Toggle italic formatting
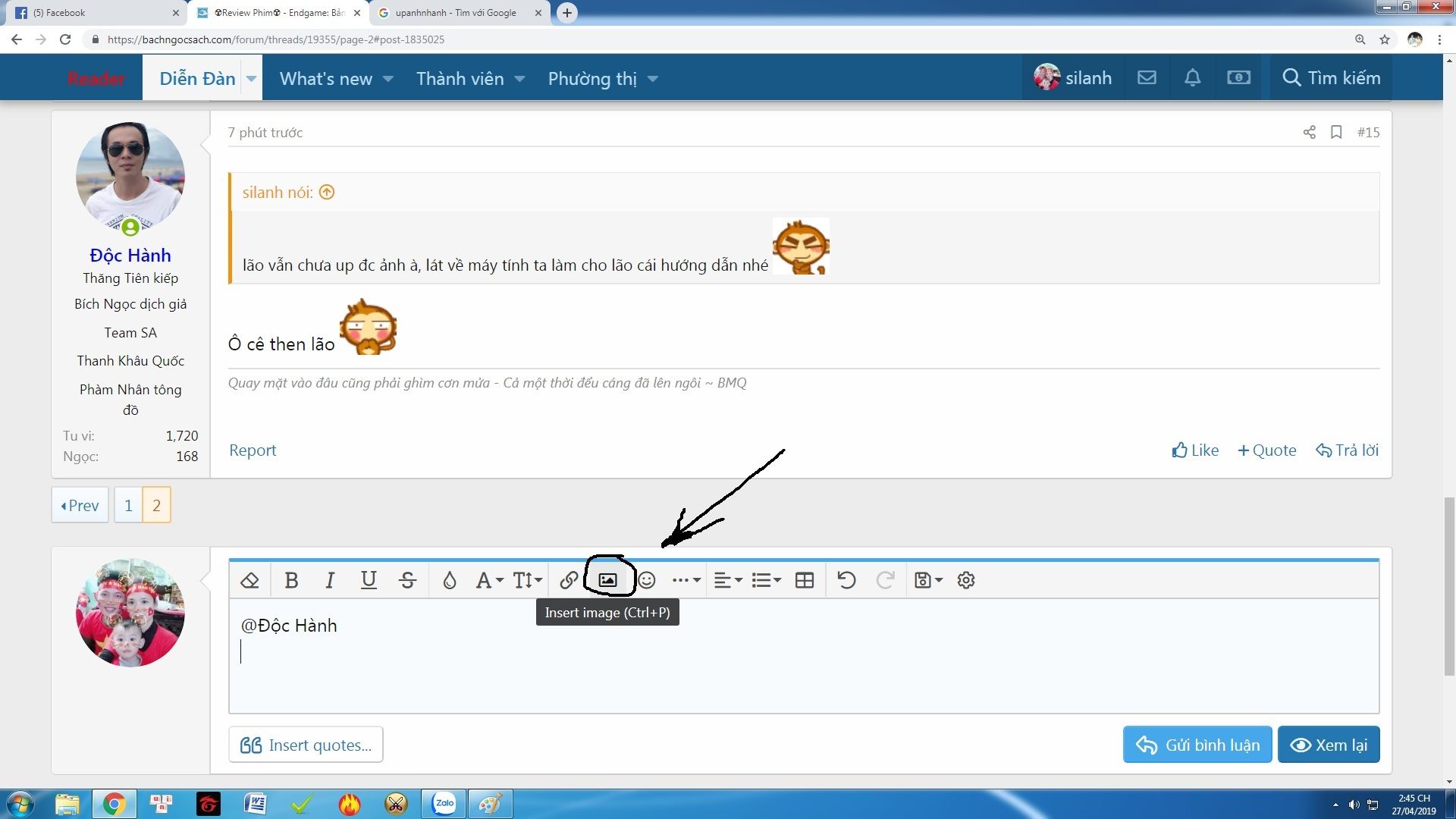The image size is (1456, 819). [x=330, y=580]
